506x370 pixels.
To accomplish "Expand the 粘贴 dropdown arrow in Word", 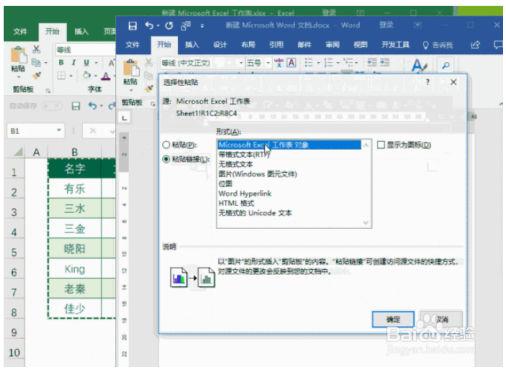I will point(130,90).
